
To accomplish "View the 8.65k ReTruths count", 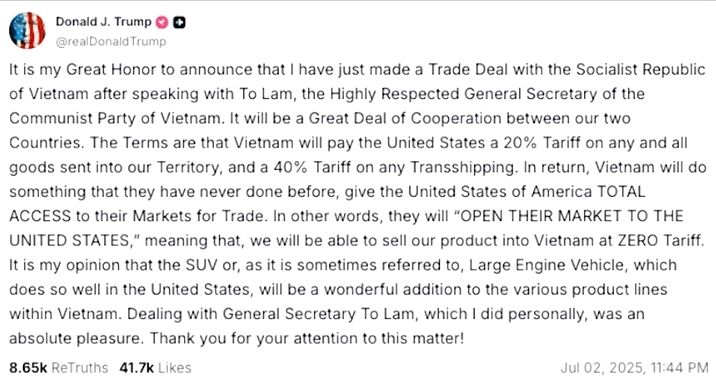I will click(28, 368).
